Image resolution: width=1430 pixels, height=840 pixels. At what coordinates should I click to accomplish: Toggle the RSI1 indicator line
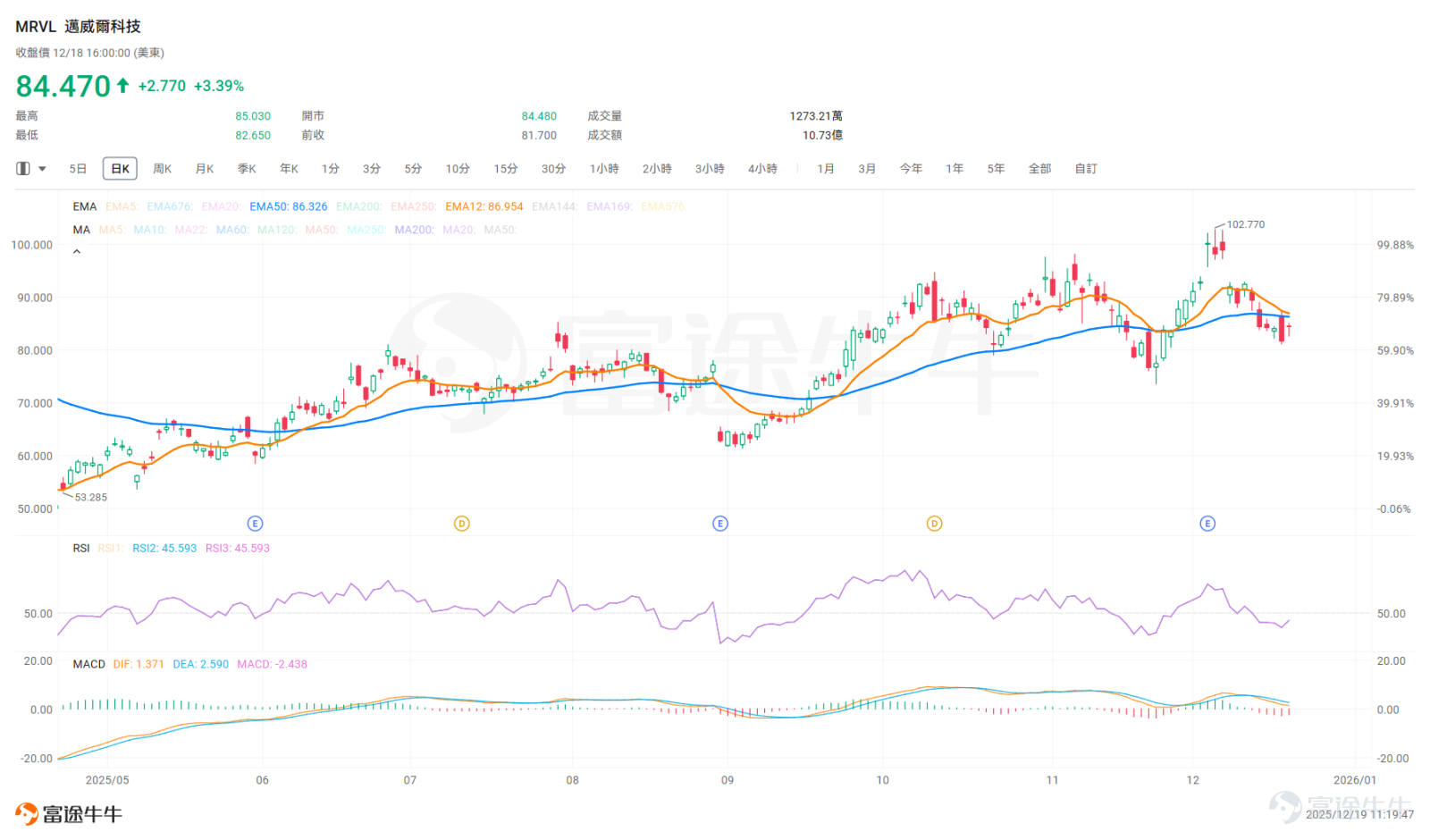(111, 549)
